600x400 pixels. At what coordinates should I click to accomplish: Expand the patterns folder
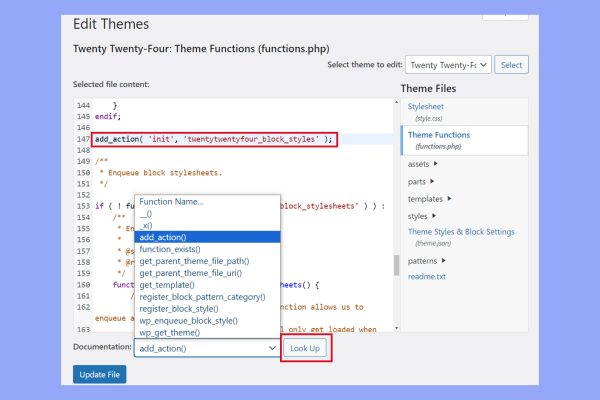(x=428, y=259)
